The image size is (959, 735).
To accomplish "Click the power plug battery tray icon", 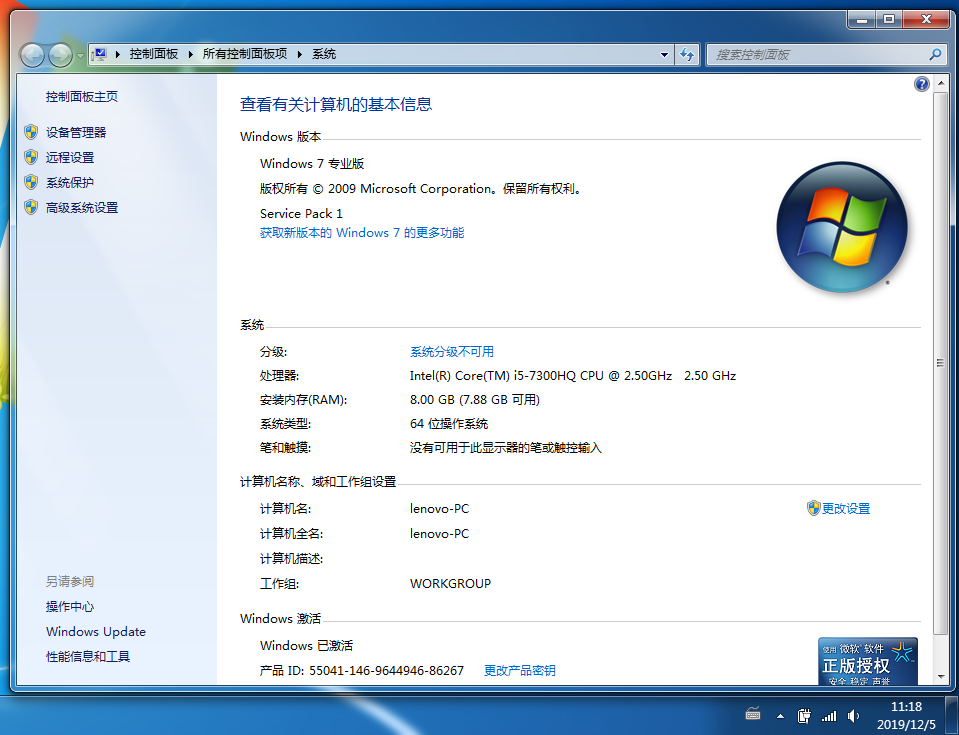I will (803, 716).
